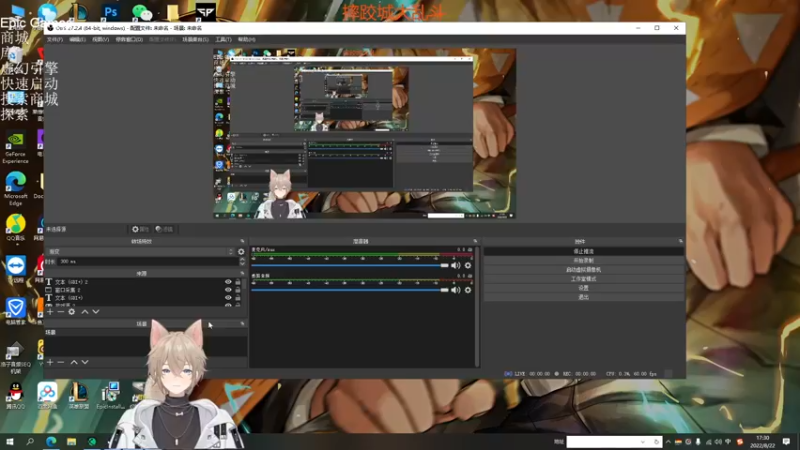Increase the 300 ms transition duration
Viewport: 800px width, 450px height.
tap(242, 259)
